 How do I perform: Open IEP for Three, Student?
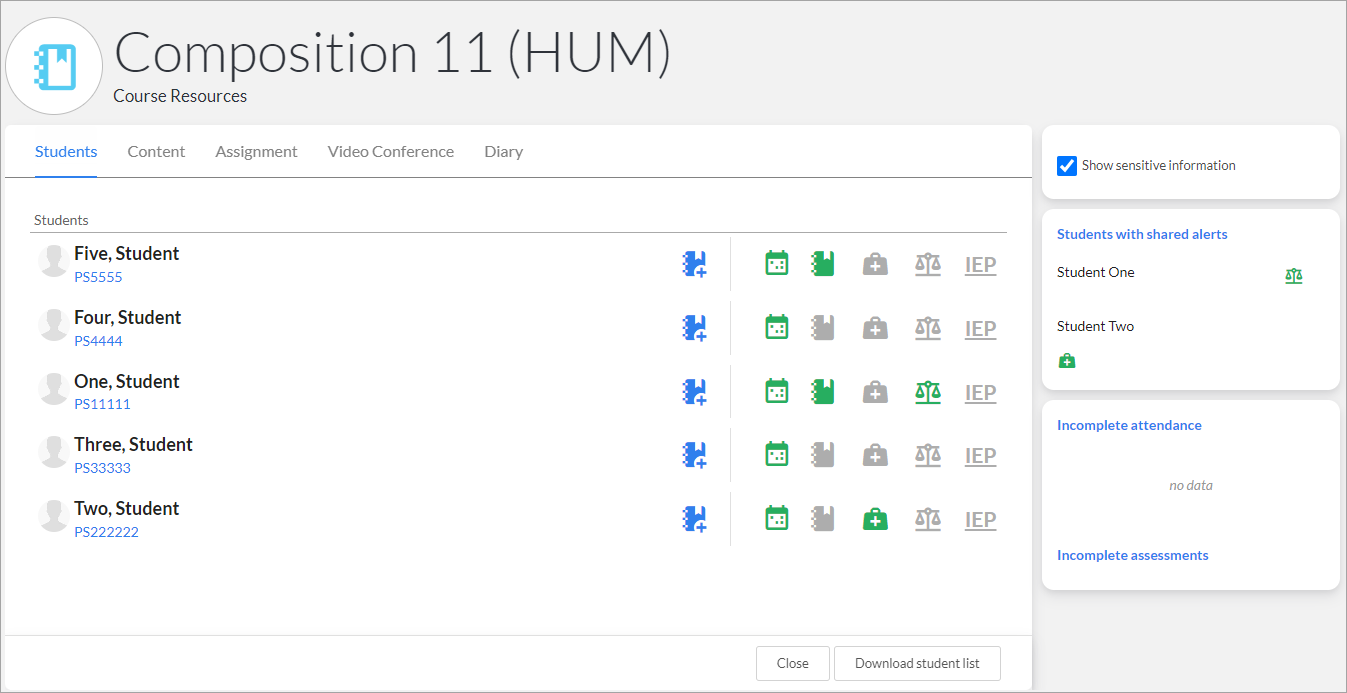[980, 456]
